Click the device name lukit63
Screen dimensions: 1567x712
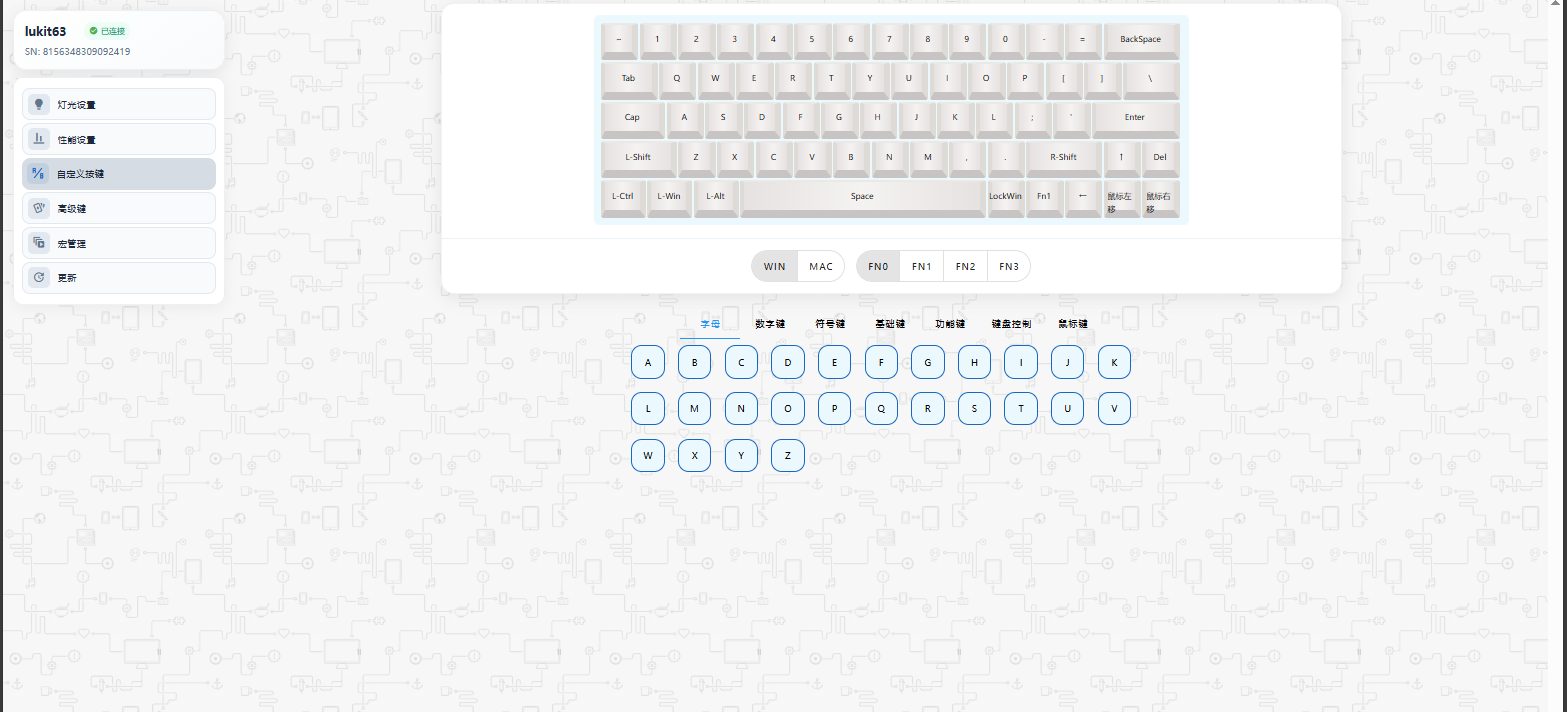[46, 31]
